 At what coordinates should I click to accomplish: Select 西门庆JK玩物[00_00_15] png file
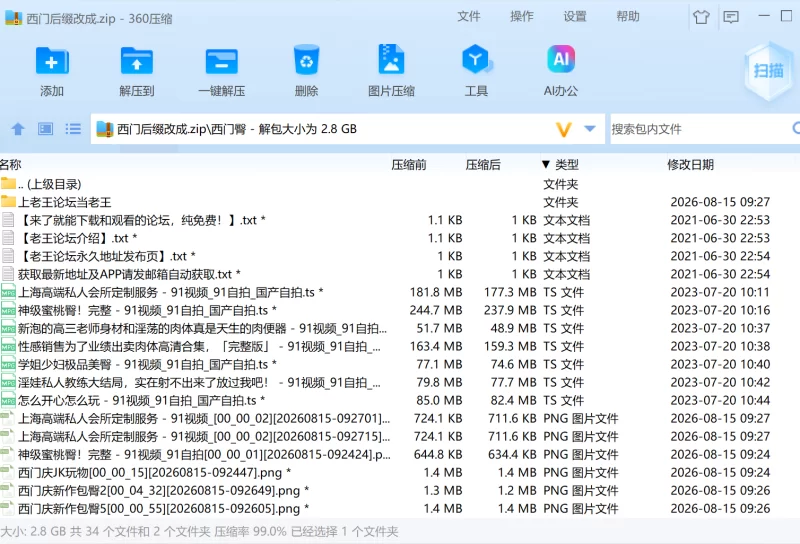point(400,473)
